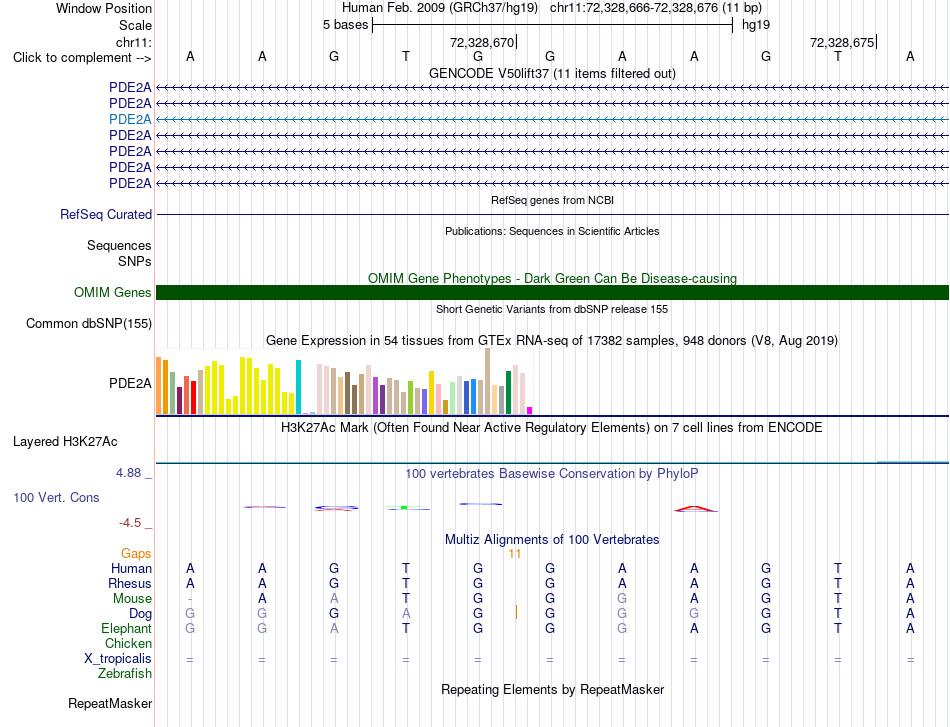Click the RefSeq Curated track label
Image resolution: width=950 pixels, height=727 pixels.
106,214
